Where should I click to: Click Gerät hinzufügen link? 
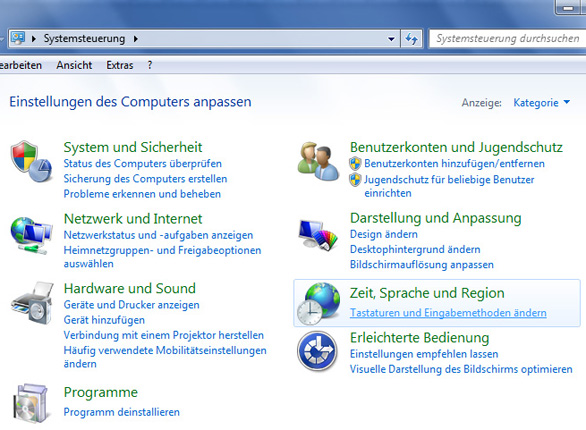pyautogui.click(x=104, y=320)
